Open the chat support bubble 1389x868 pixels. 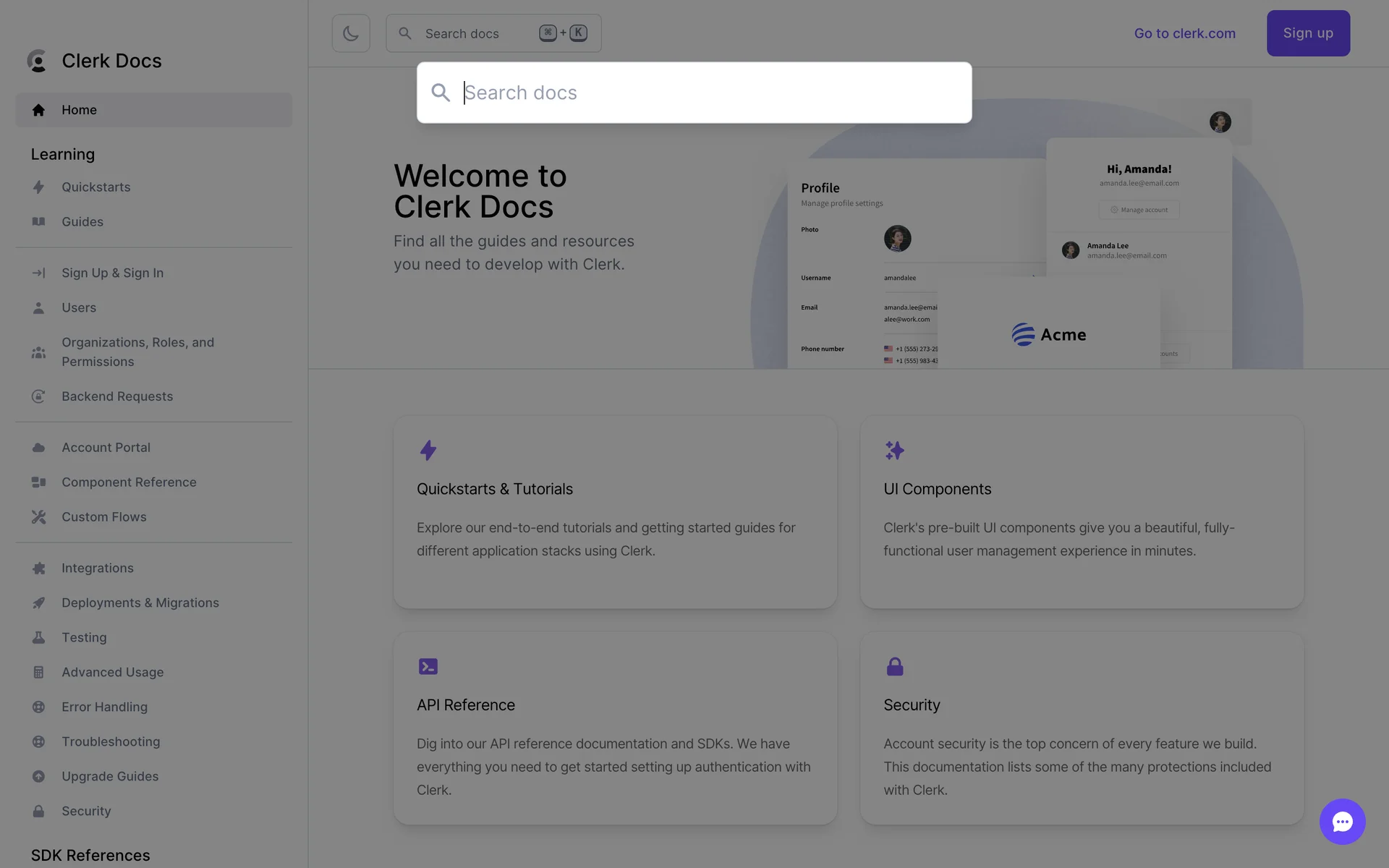(1342, 821)
